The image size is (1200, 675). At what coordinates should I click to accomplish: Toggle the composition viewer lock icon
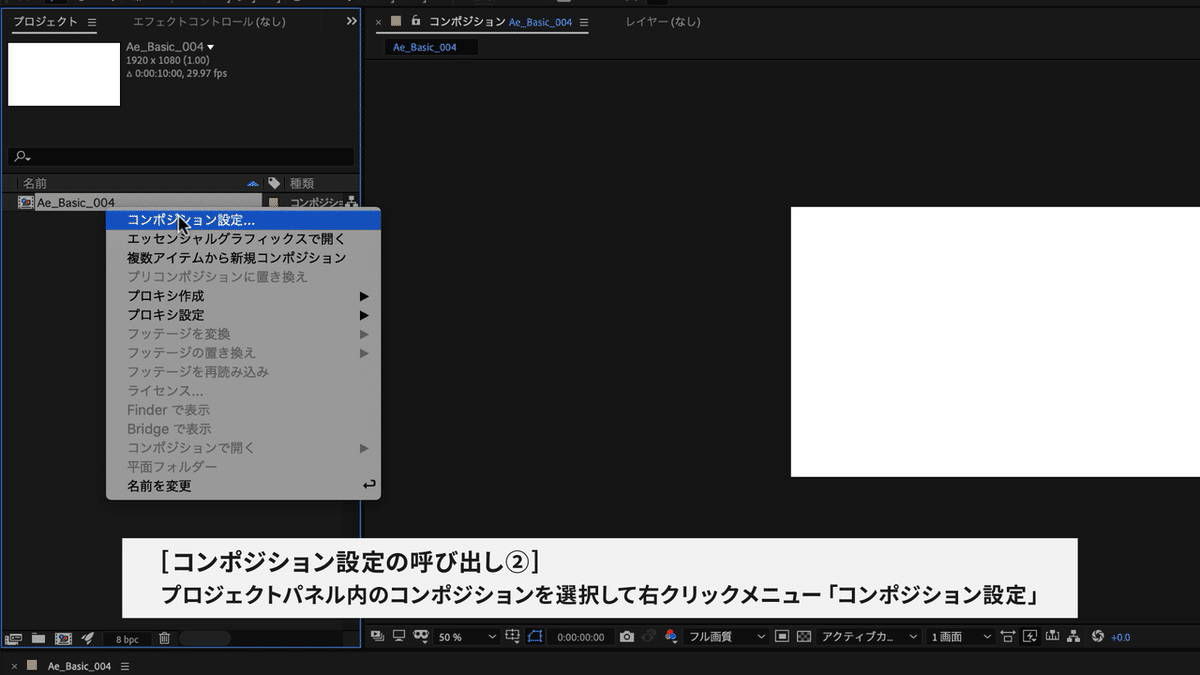tap(415, 21)
